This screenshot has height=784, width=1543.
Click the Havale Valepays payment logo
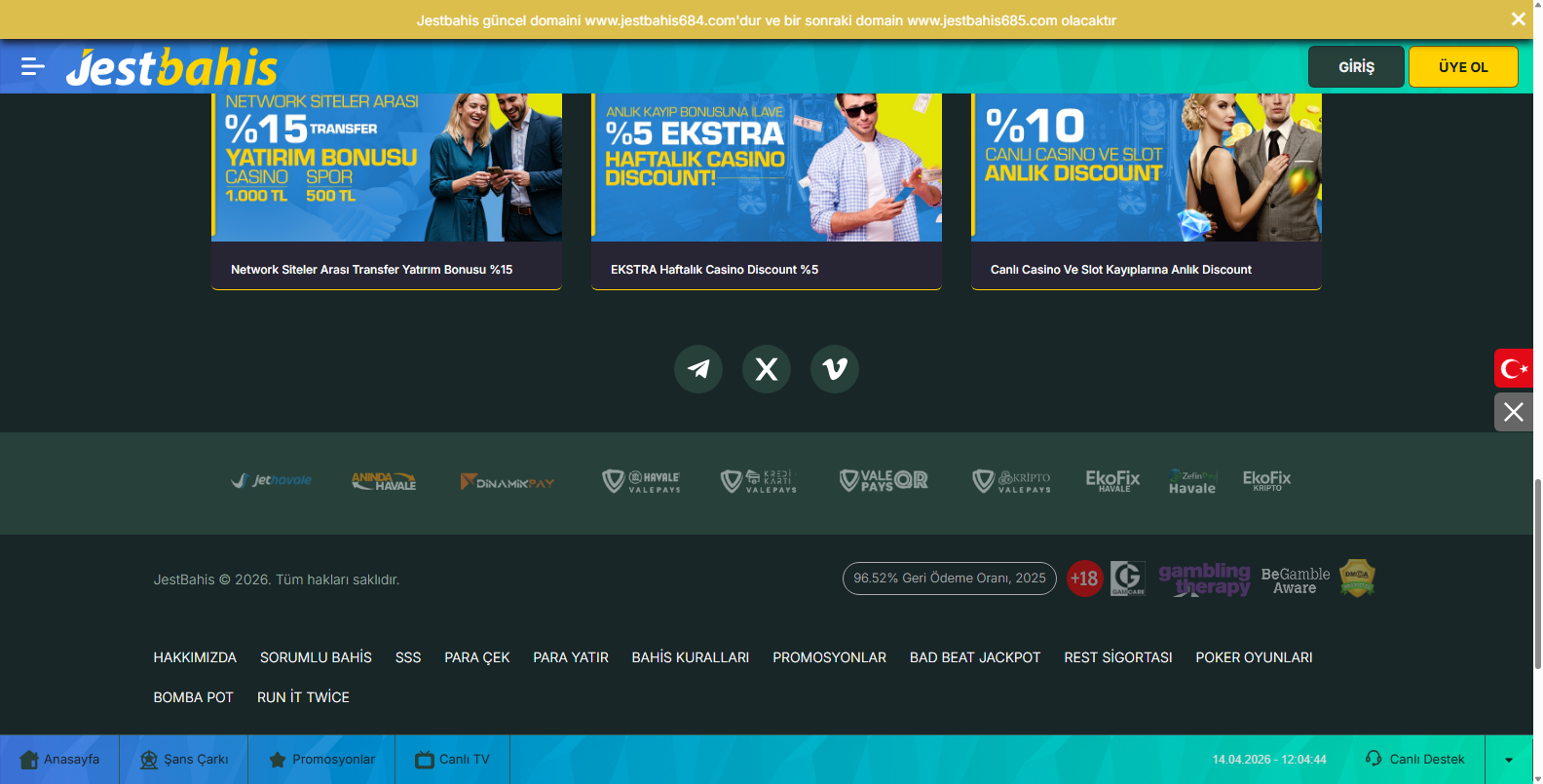coord(641,481)
